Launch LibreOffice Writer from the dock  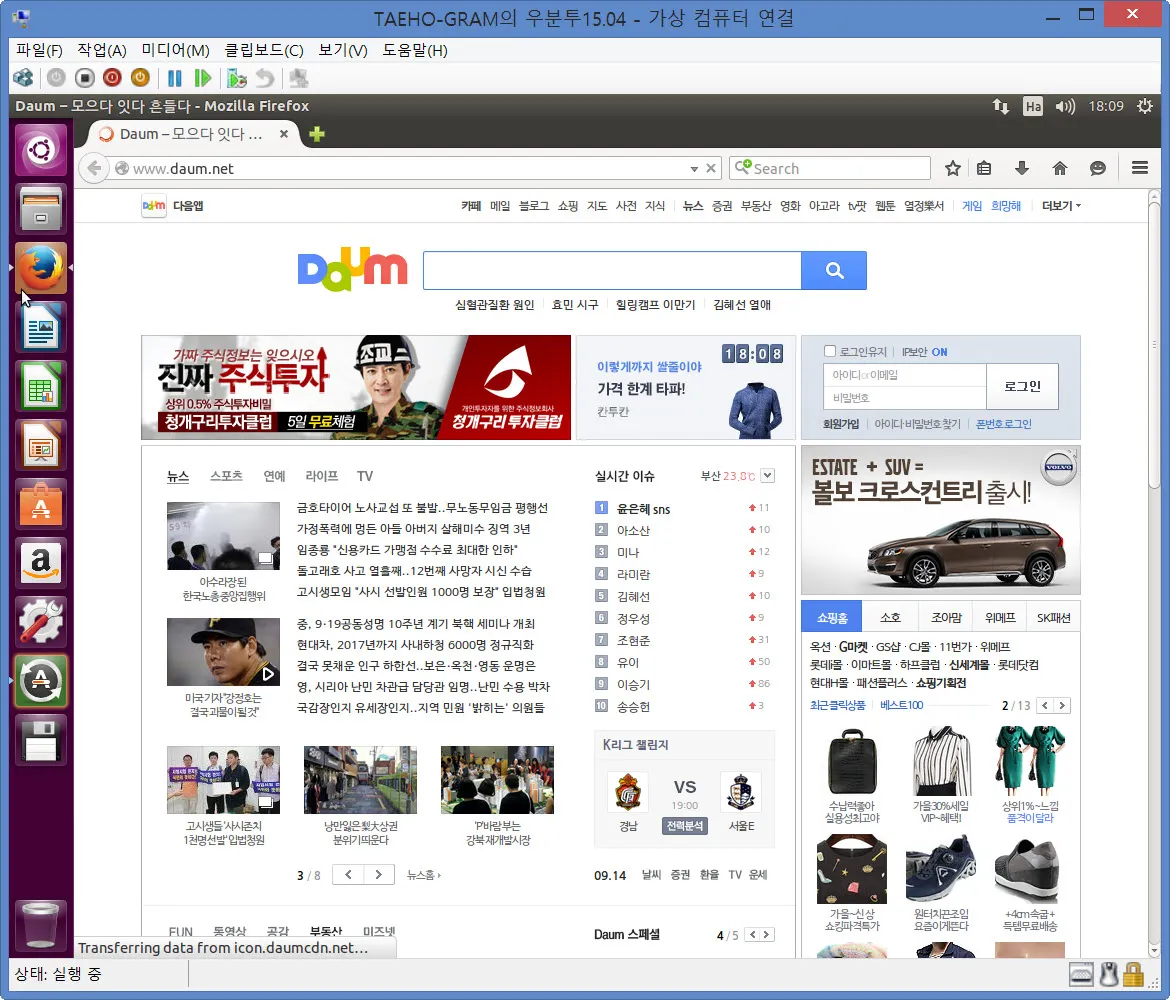pos(41,327)
